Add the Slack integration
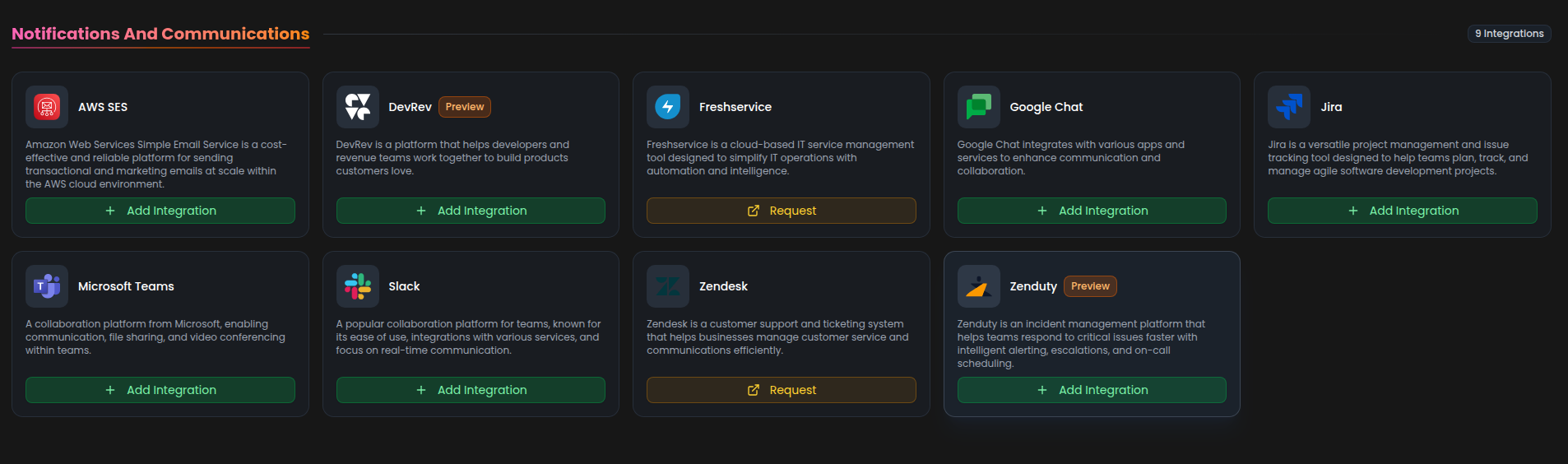This screenshot has width=1568, height=464. (x=471, y=390)
